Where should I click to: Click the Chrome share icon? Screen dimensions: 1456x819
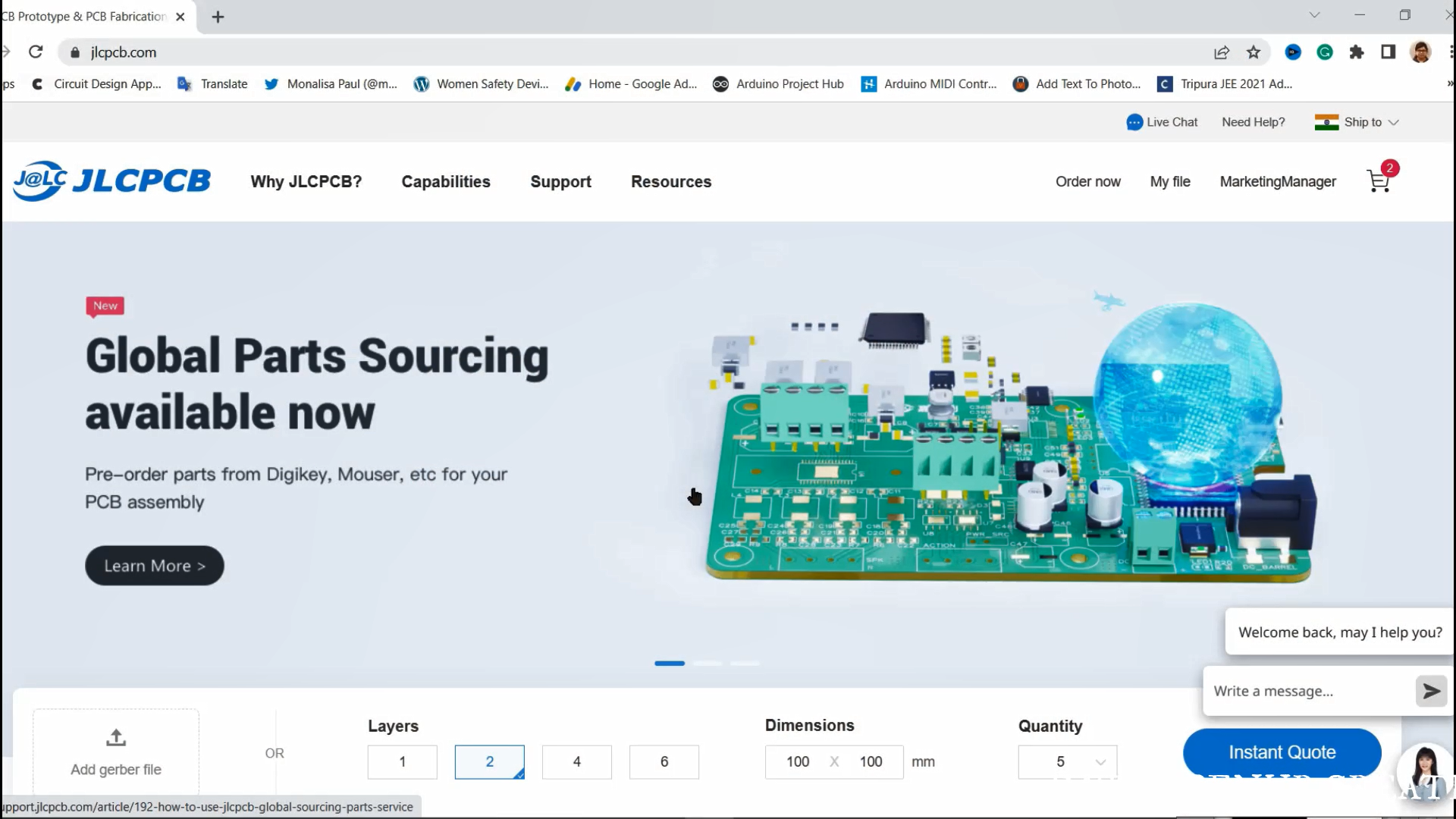coord(1222,52)
